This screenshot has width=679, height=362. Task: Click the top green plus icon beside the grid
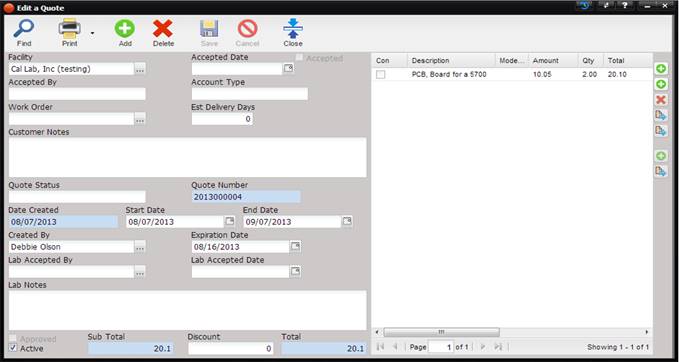661,69
